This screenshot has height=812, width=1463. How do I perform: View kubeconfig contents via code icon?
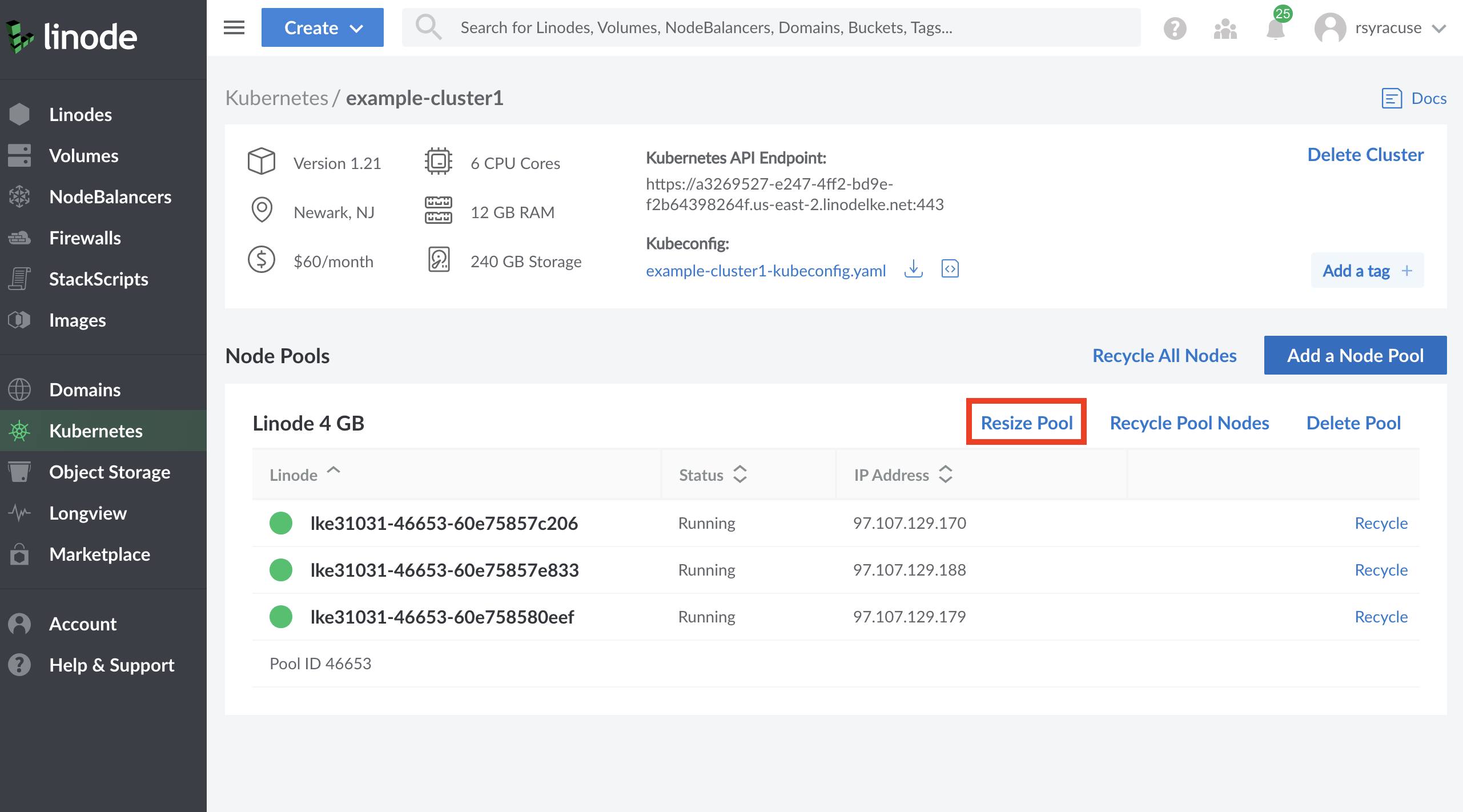tap(950, 269)
